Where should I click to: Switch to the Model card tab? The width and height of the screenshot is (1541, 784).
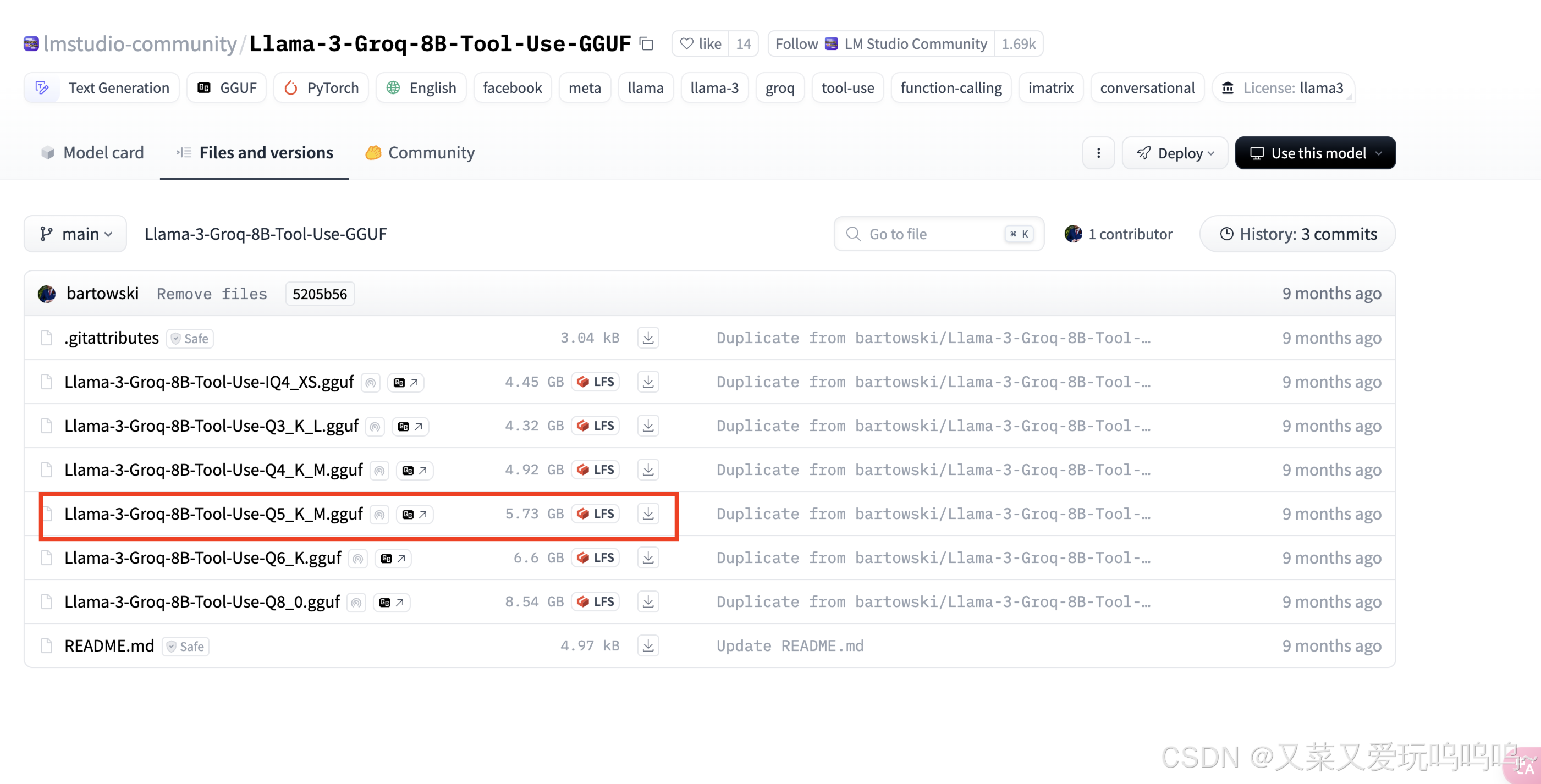(93, 153)
